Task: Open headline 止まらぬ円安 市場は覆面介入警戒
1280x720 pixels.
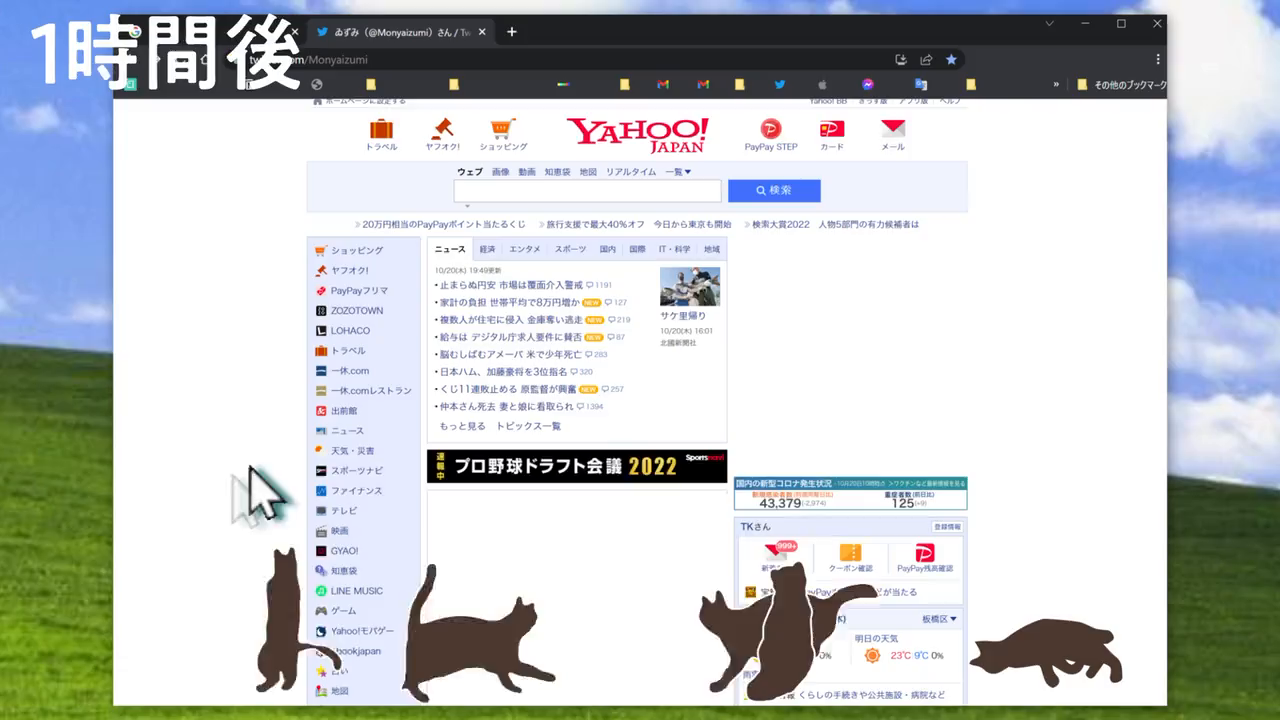Action: [x=511, y=285]
